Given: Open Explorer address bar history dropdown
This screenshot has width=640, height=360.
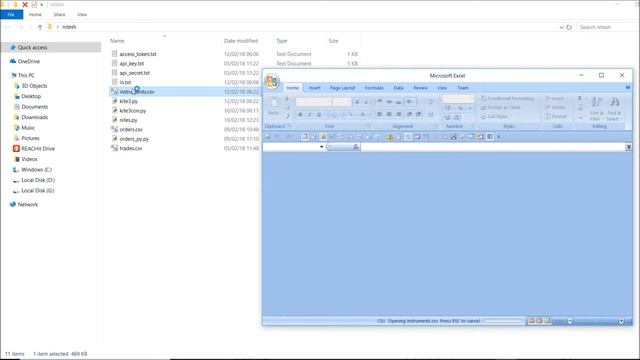Looking at the screenshot, I should pos(561,27).
